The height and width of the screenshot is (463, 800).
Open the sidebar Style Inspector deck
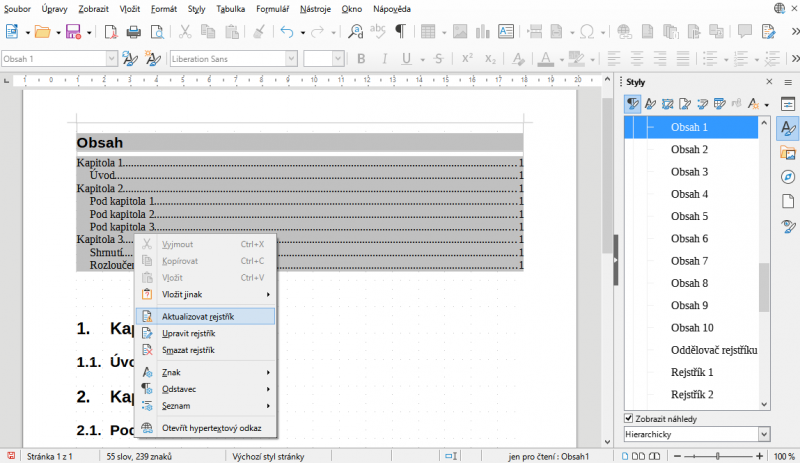click(788, 226)
